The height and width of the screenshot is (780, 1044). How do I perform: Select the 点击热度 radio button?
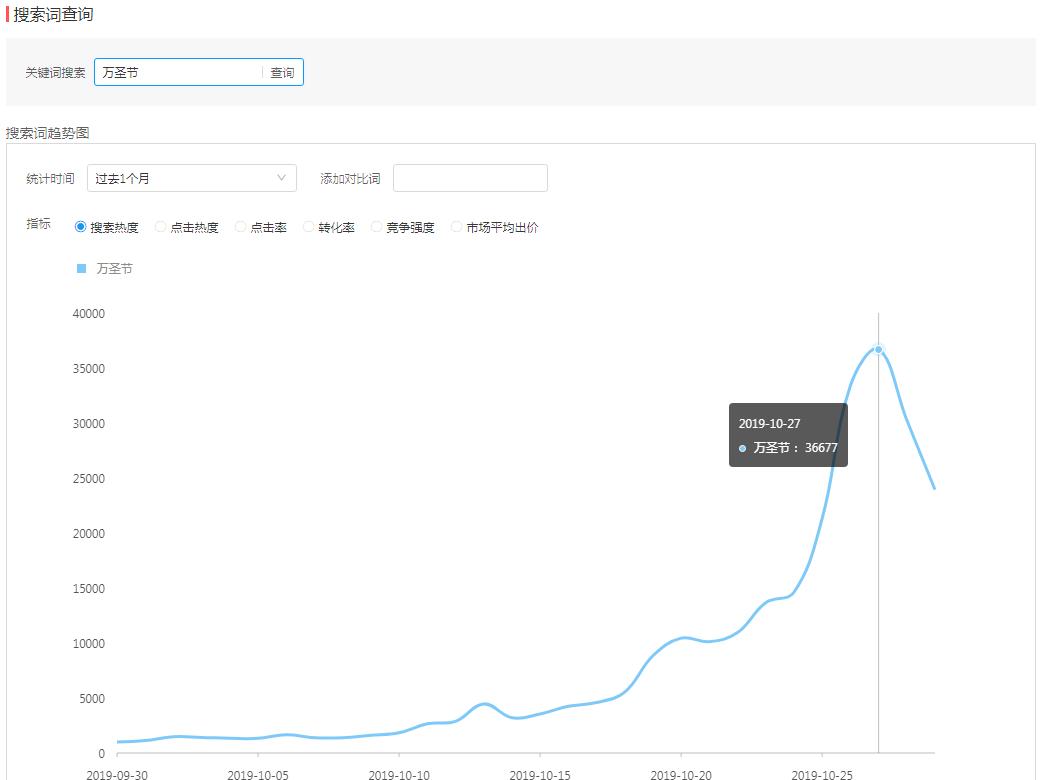point(160,227)
